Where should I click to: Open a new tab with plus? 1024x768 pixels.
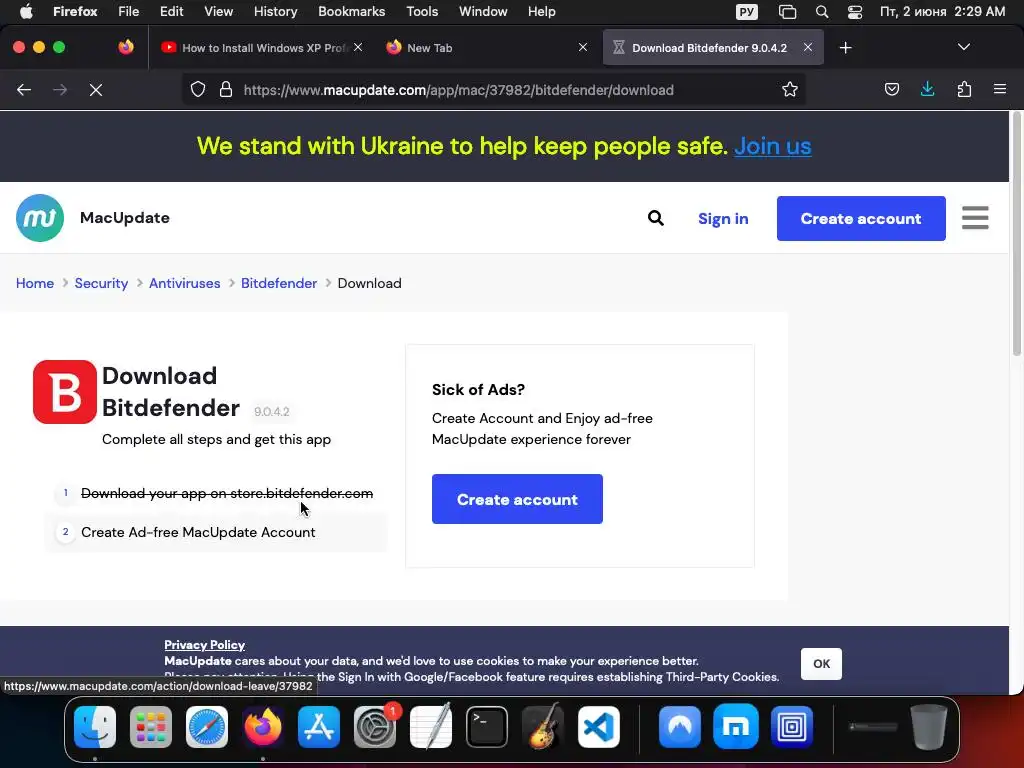845,48
